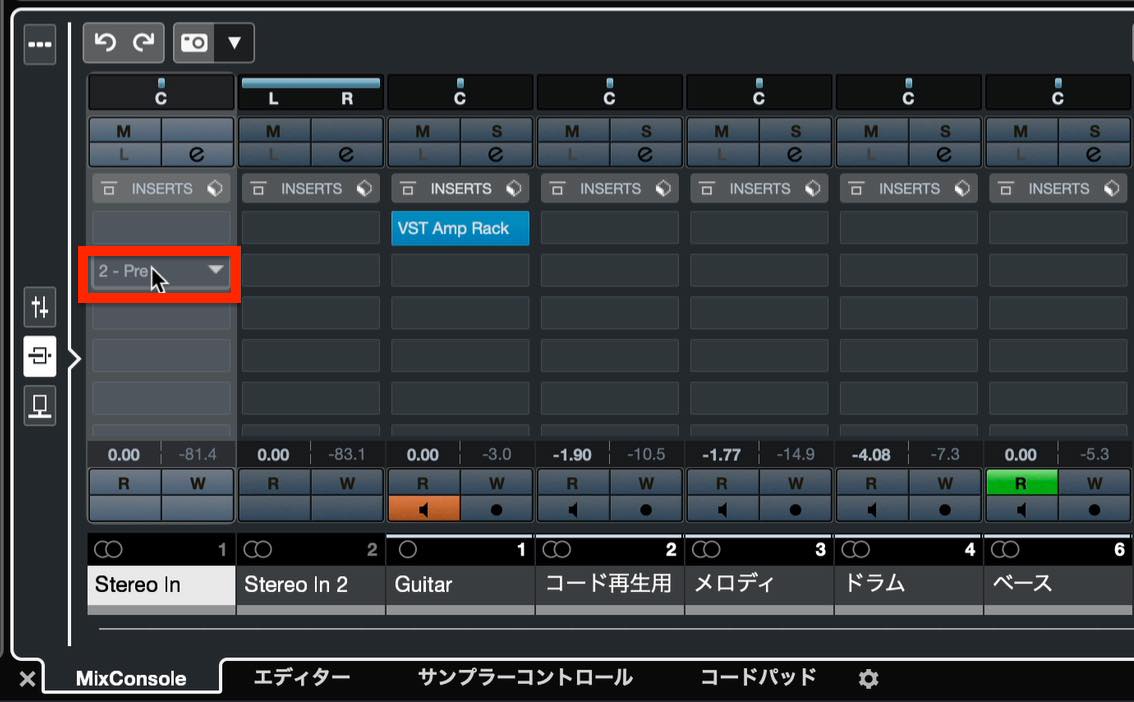Screen dimensions: 1134x702
Task: Open edit settings for ドラム channel
Action: point(945,154)
